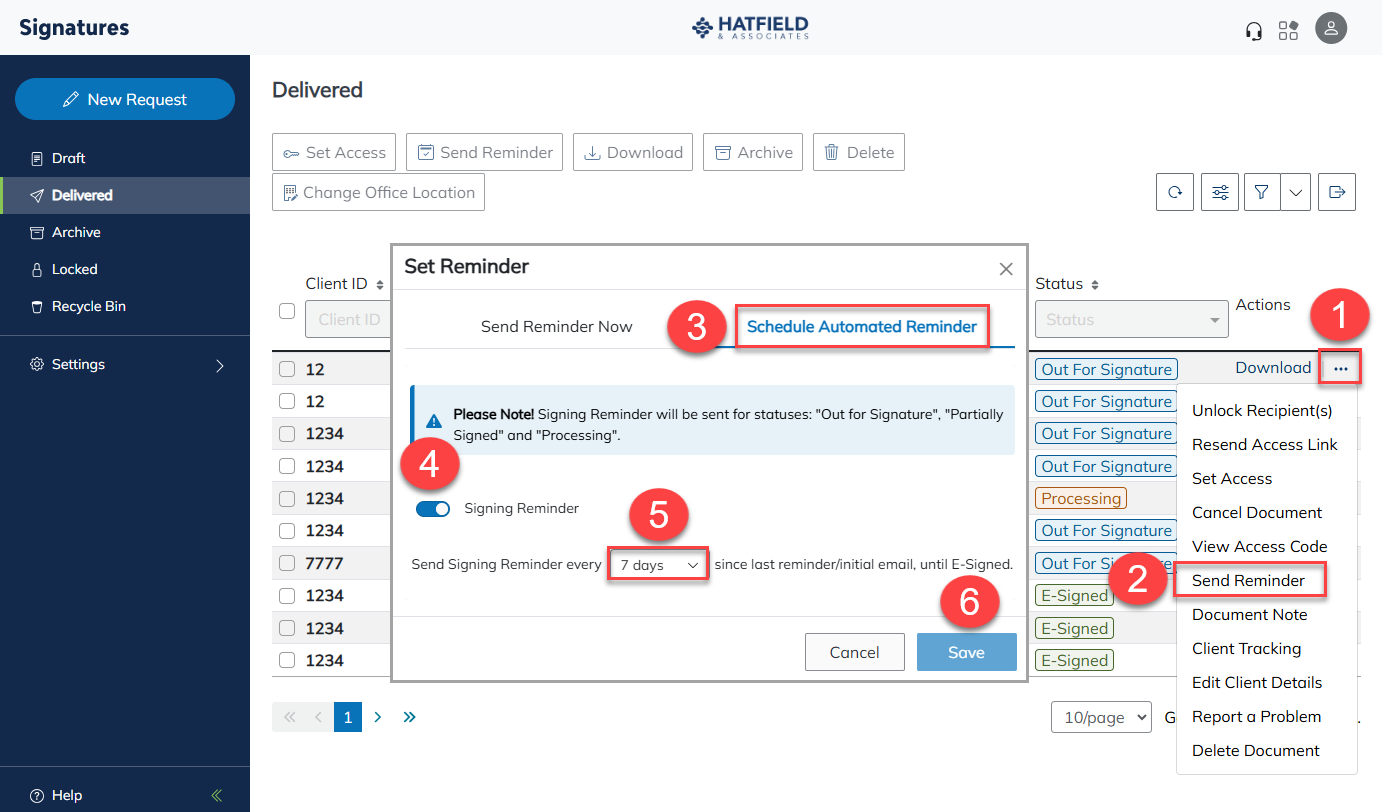This screenshot has height=812, width=1382.
Task: Refresh the Delivered documents list
Action: click(1174, 191)
